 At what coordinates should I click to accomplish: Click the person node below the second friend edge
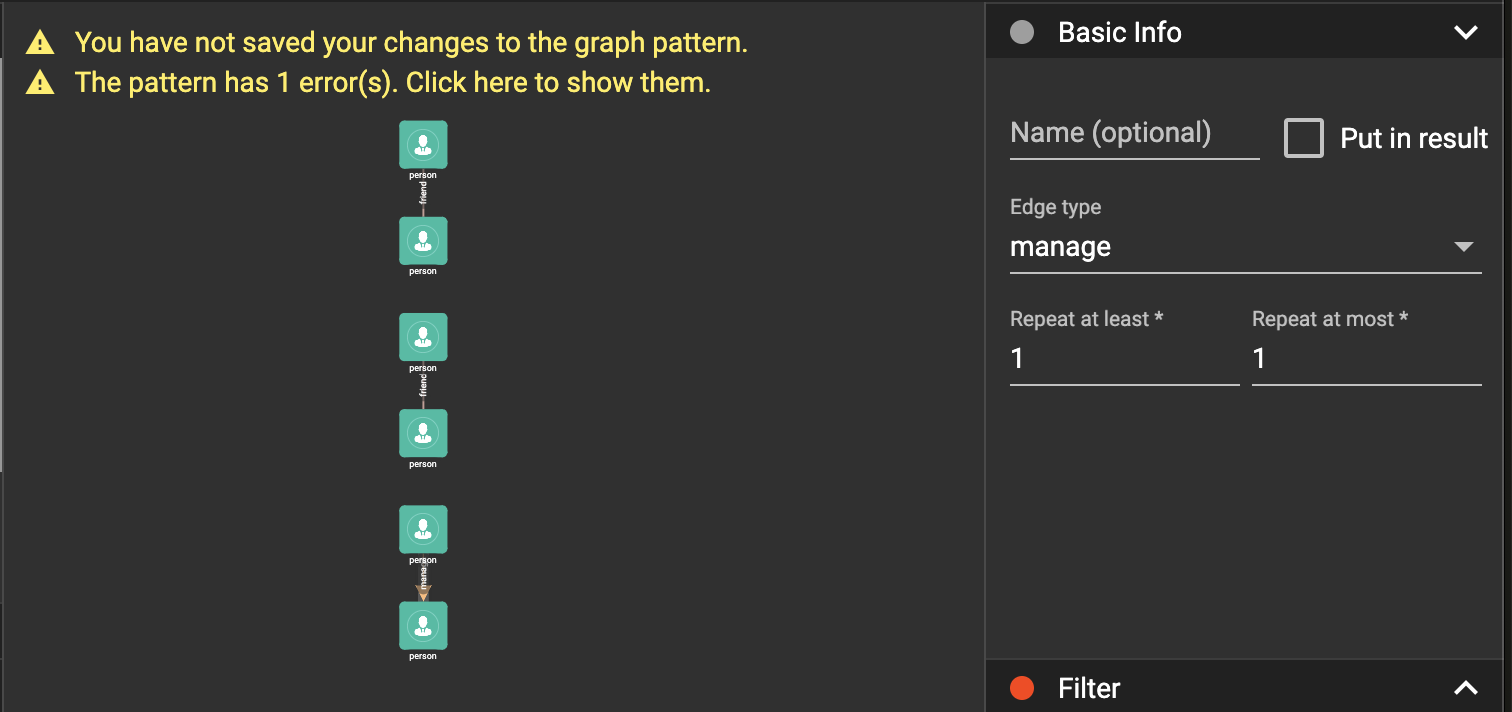[423, 433]
